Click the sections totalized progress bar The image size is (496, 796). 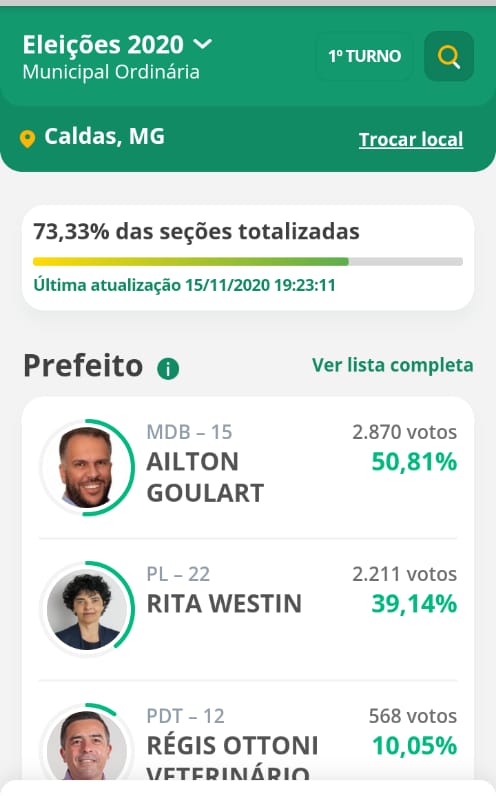[248, 262]
